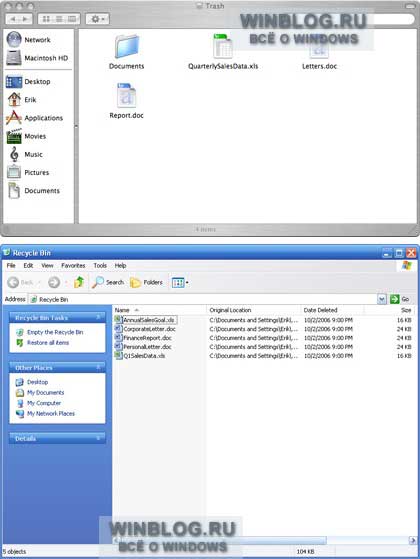The image size is (420, 559).
Task: Open My Computer link
Action: 44,403
